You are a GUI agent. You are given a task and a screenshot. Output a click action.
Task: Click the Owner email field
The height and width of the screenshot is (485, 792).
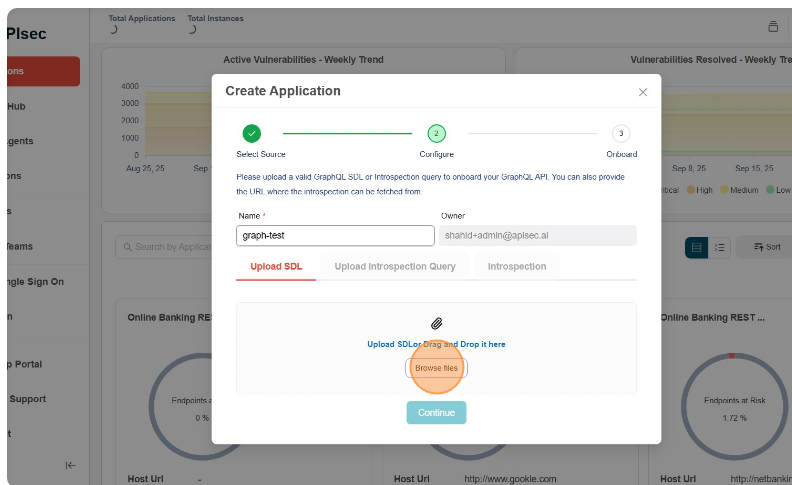(x=537, y=236)
